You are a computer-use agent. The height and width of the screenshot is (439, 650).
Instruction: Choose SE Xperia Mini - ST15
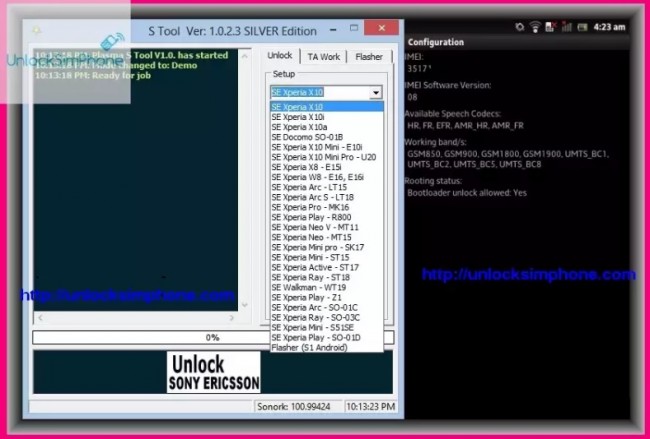[x=327, y=257]
